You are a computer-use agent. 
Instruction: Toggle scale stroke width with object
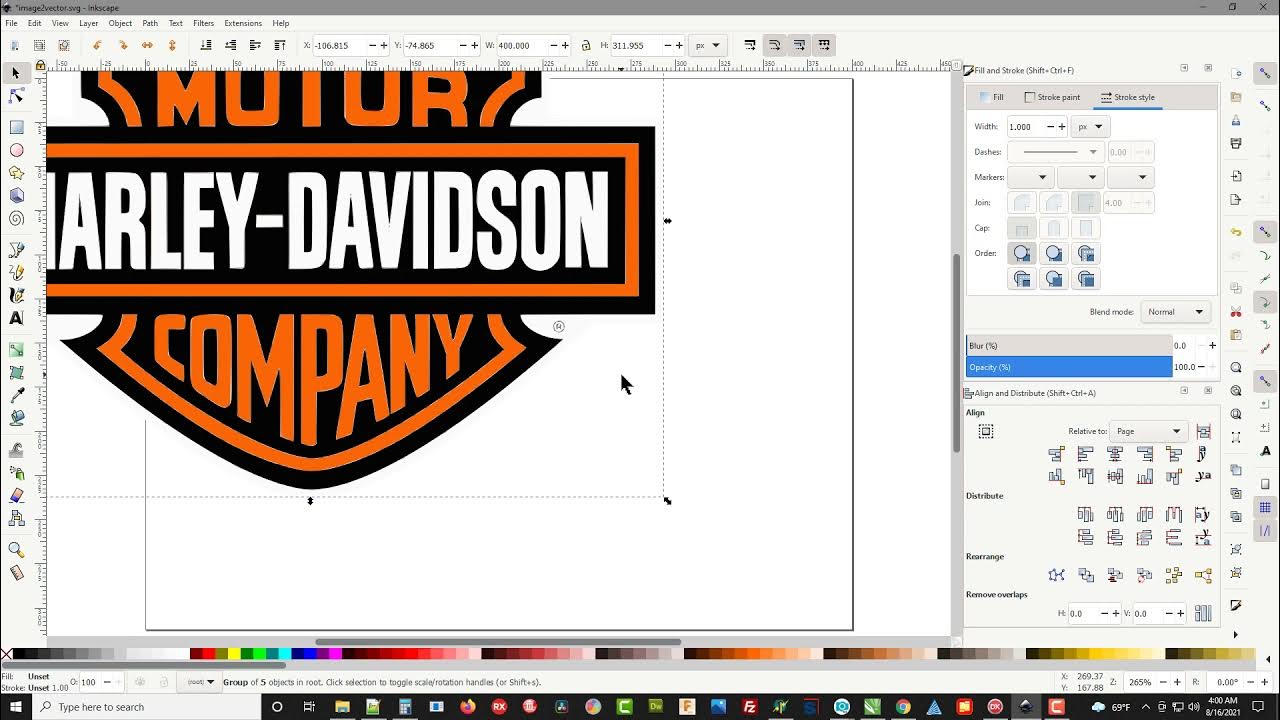(x=750, y=45)
